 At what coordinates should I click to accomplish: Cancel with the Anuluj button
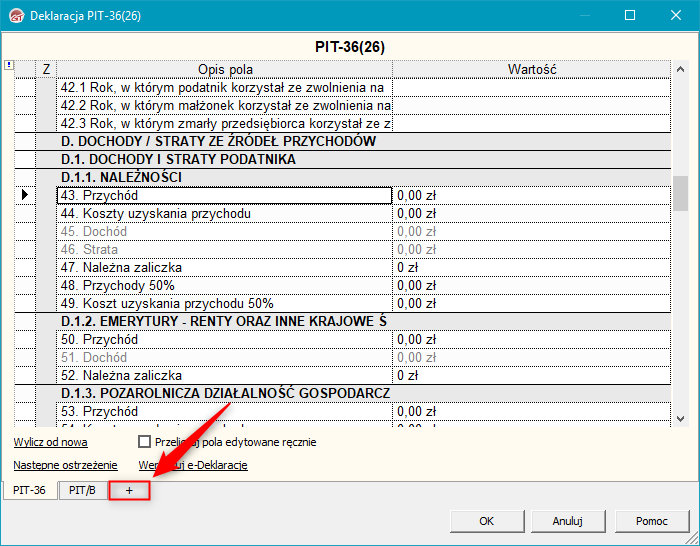point(567,521)
